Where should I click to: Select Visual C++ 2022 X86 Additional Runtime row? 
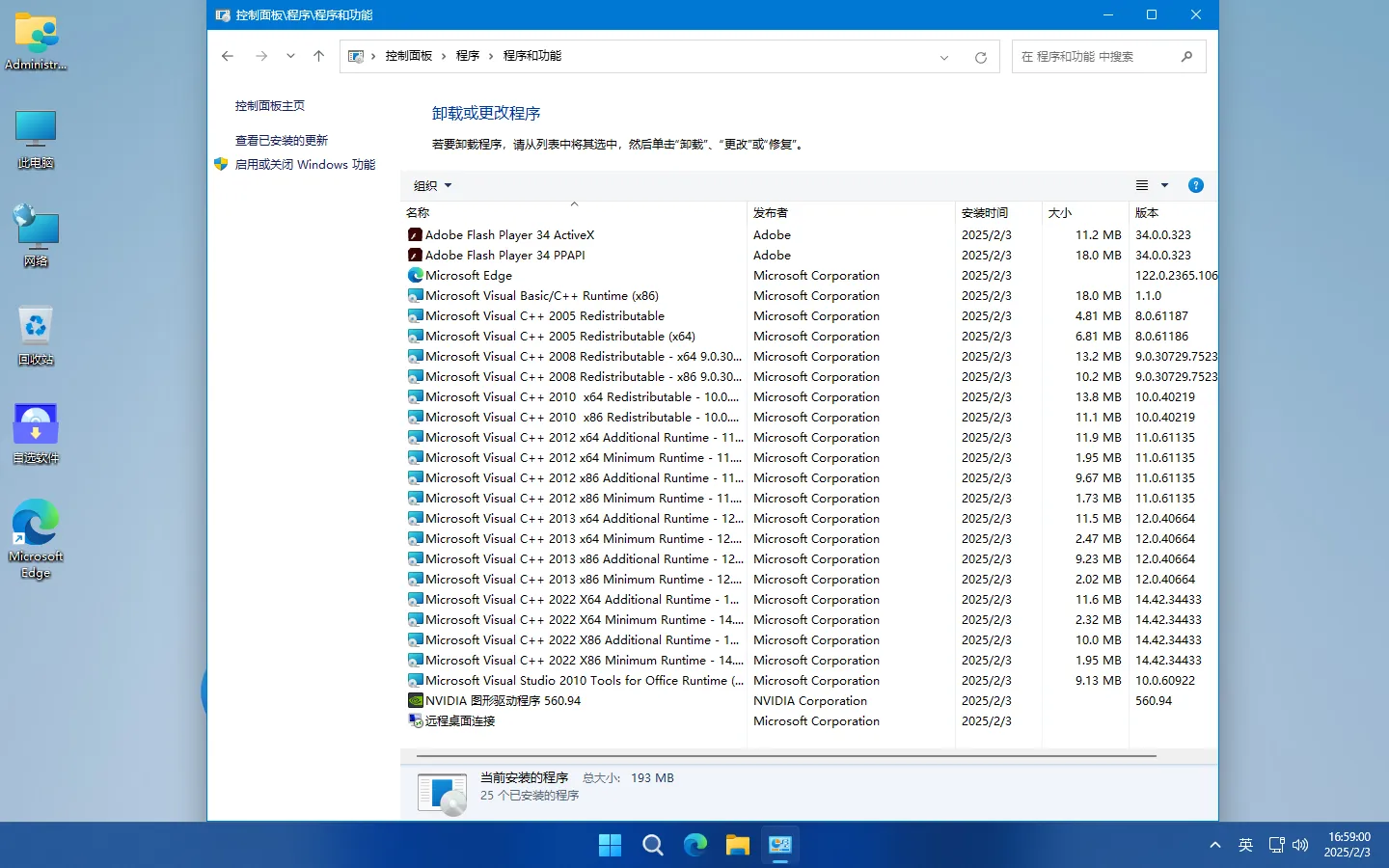click(x=809, y=639)
